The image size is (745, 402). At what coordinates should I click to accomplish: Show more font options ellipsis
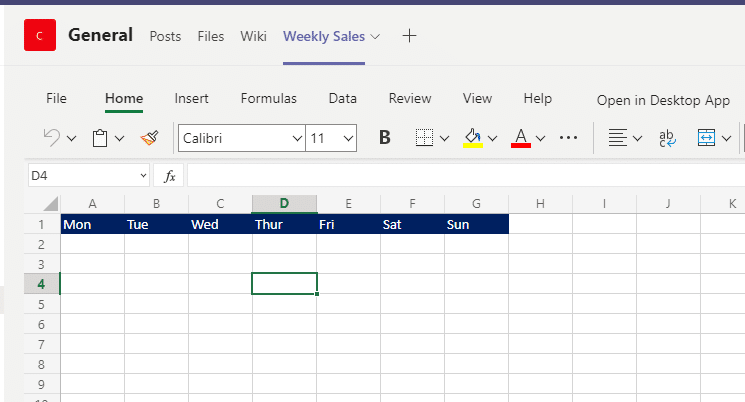coord(569,138)
